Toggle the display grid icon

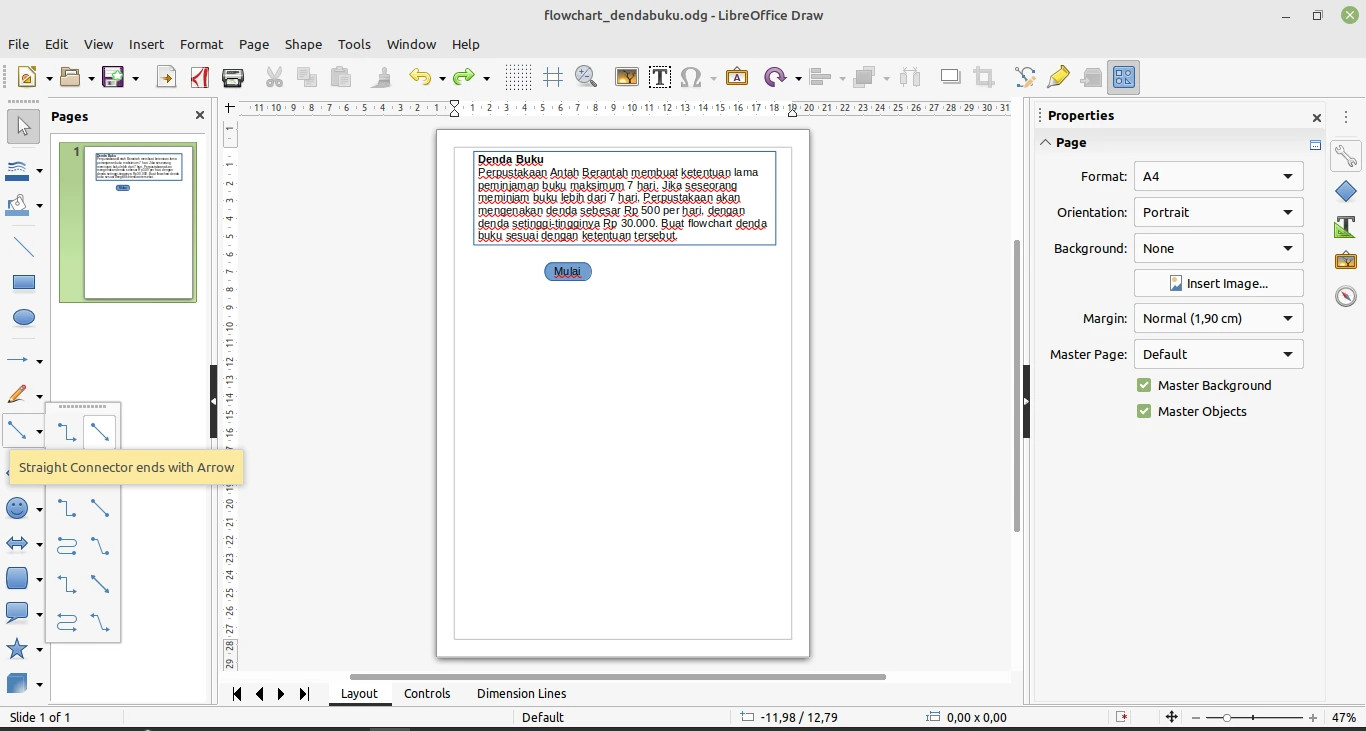[518, 77]
